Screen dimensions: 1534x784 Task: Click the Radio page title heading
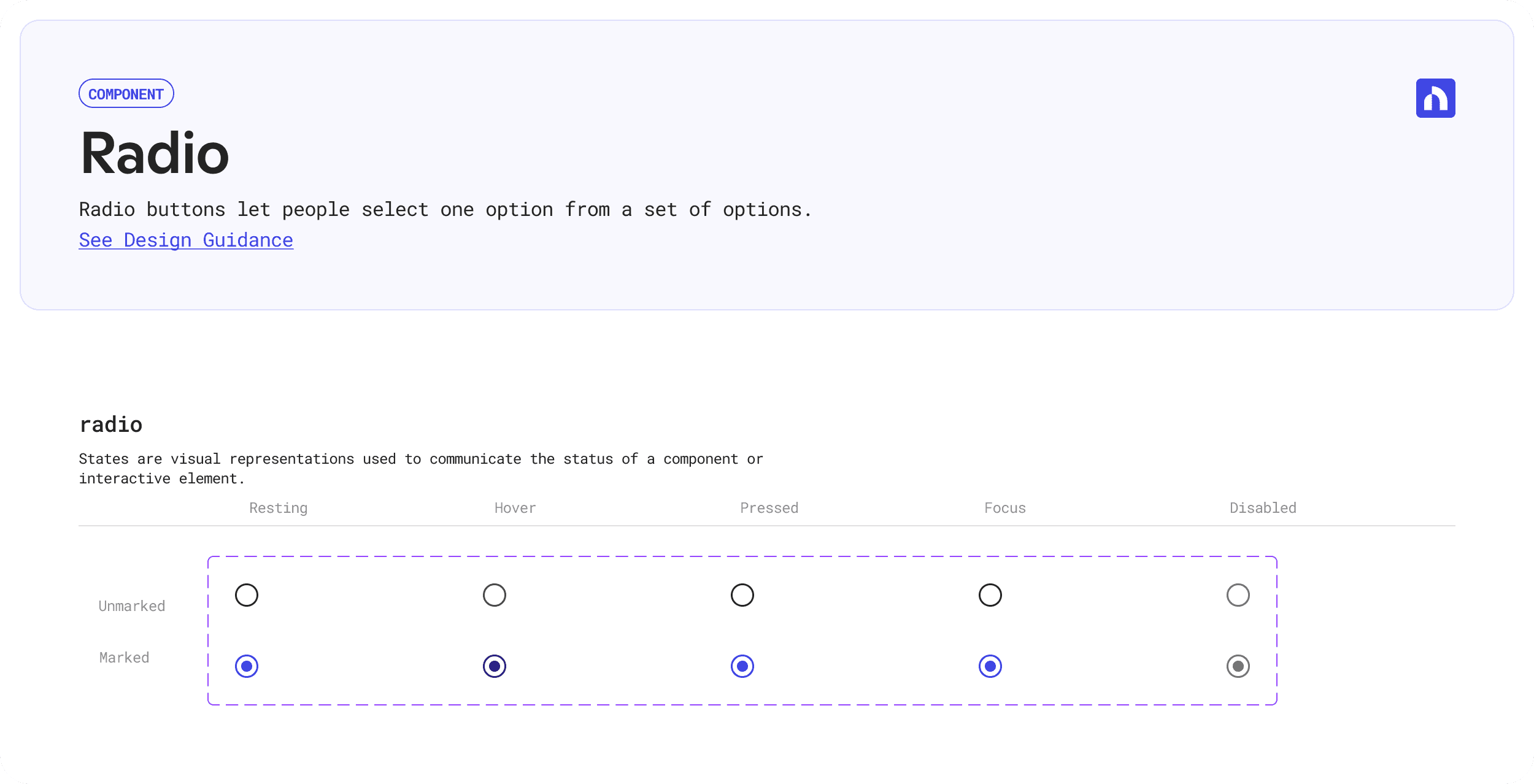(x=155, y=153)
